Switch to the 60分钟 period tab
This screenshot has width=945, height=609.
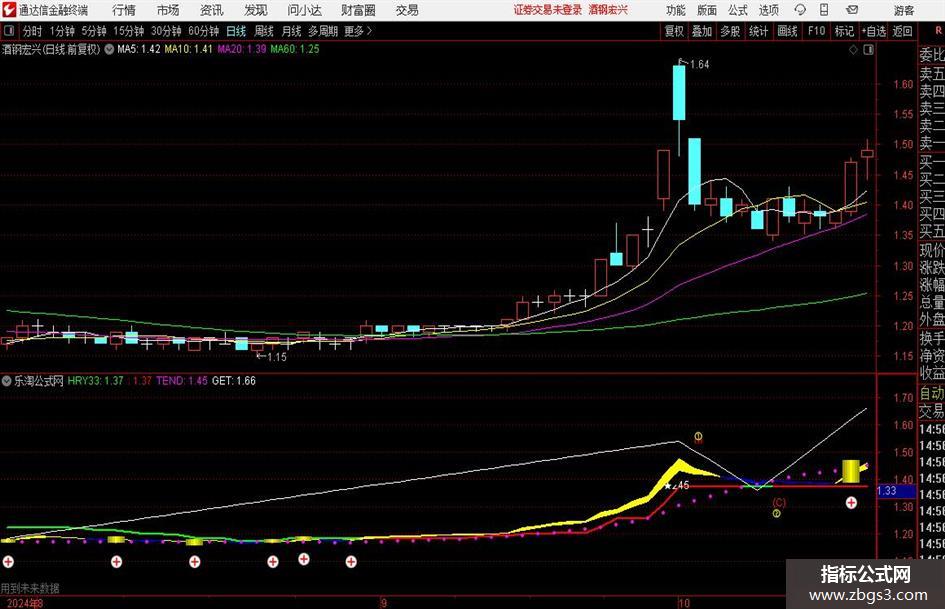204,31
